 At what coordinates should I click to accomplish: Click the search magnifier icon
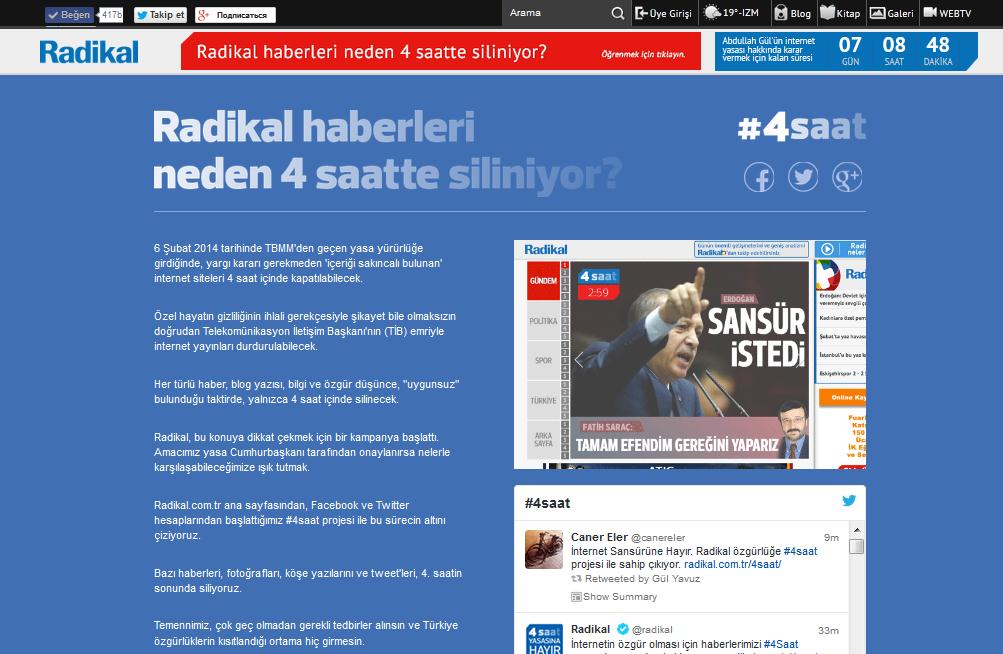coord(618,13)
